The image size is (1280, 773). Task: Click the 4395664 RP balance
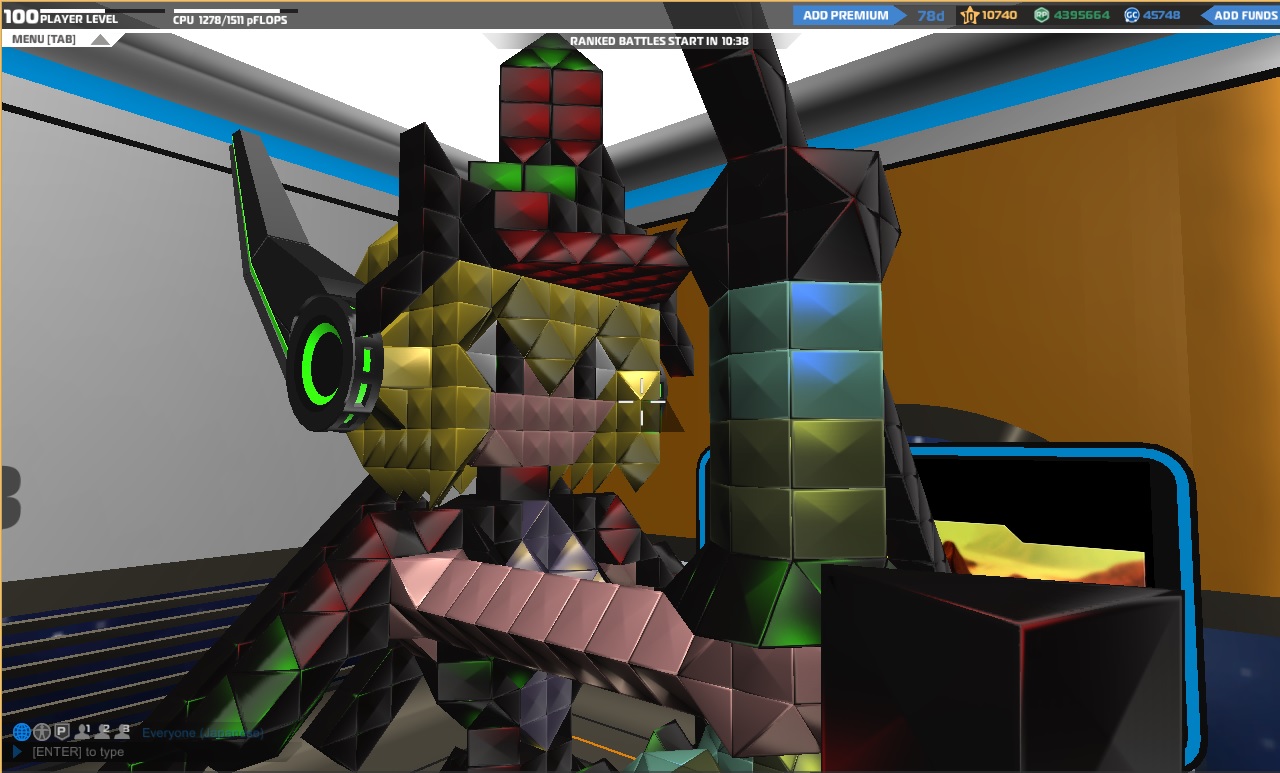1082,15
